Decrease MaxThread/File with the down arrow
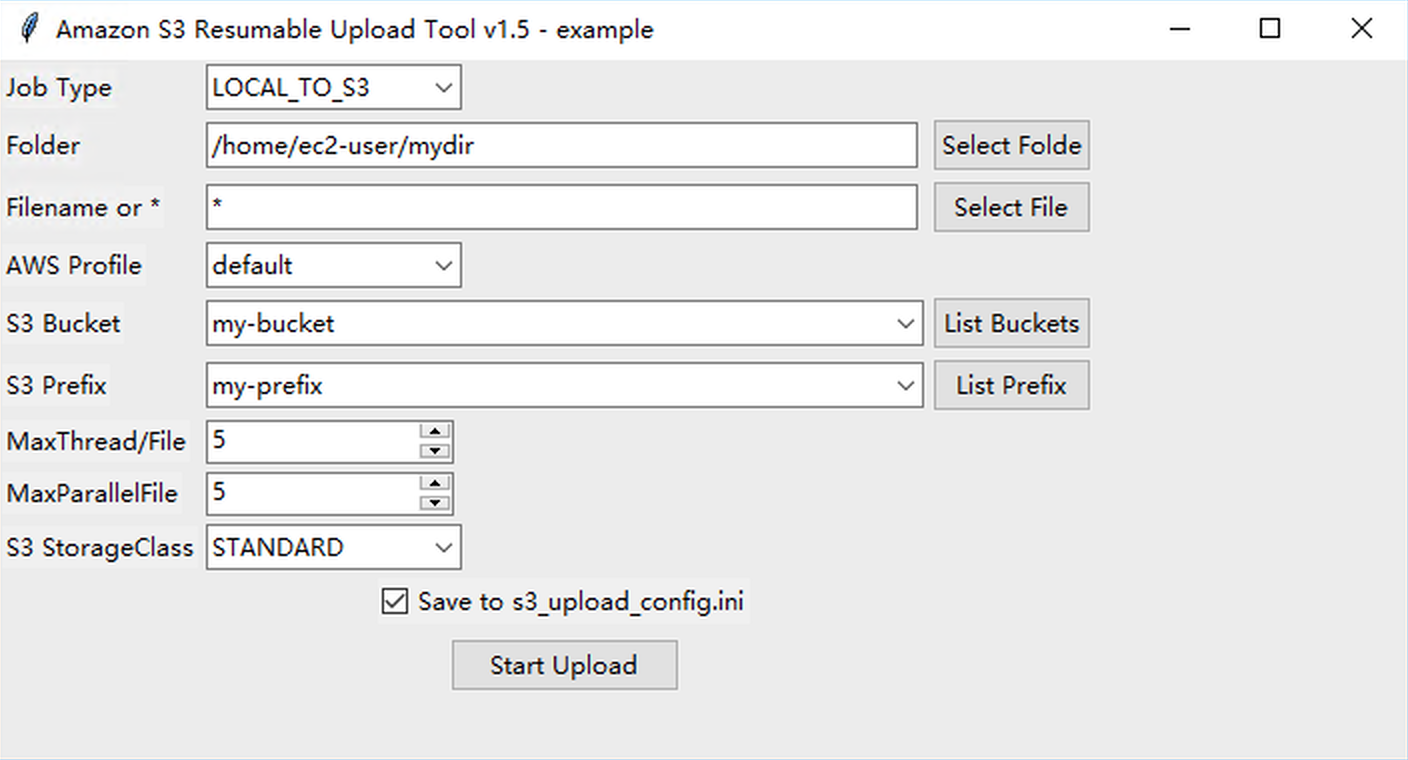 [x=435, y=451]
